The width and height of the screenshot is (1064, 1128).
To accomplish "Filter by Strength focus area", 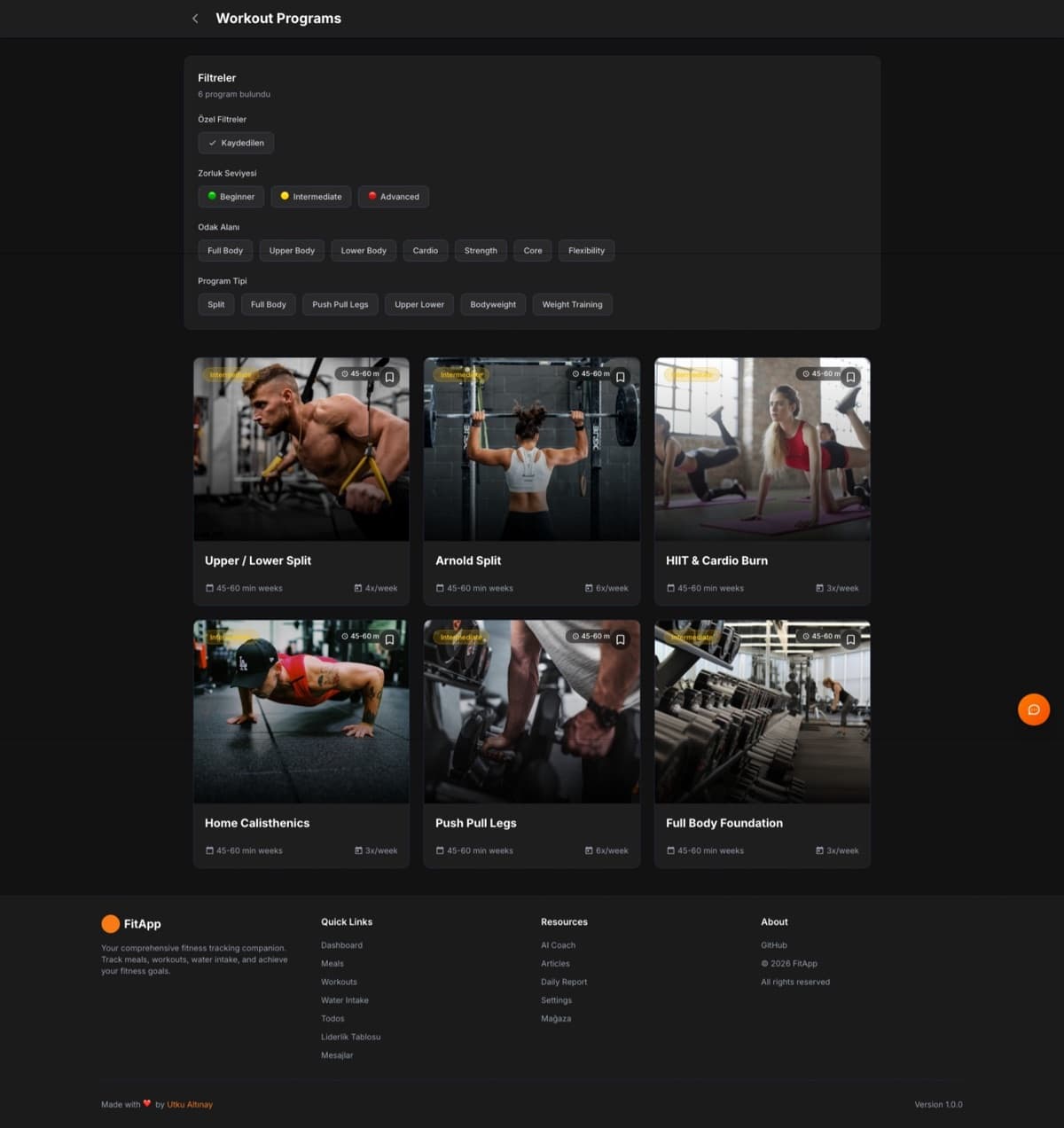I will [481, 251].
